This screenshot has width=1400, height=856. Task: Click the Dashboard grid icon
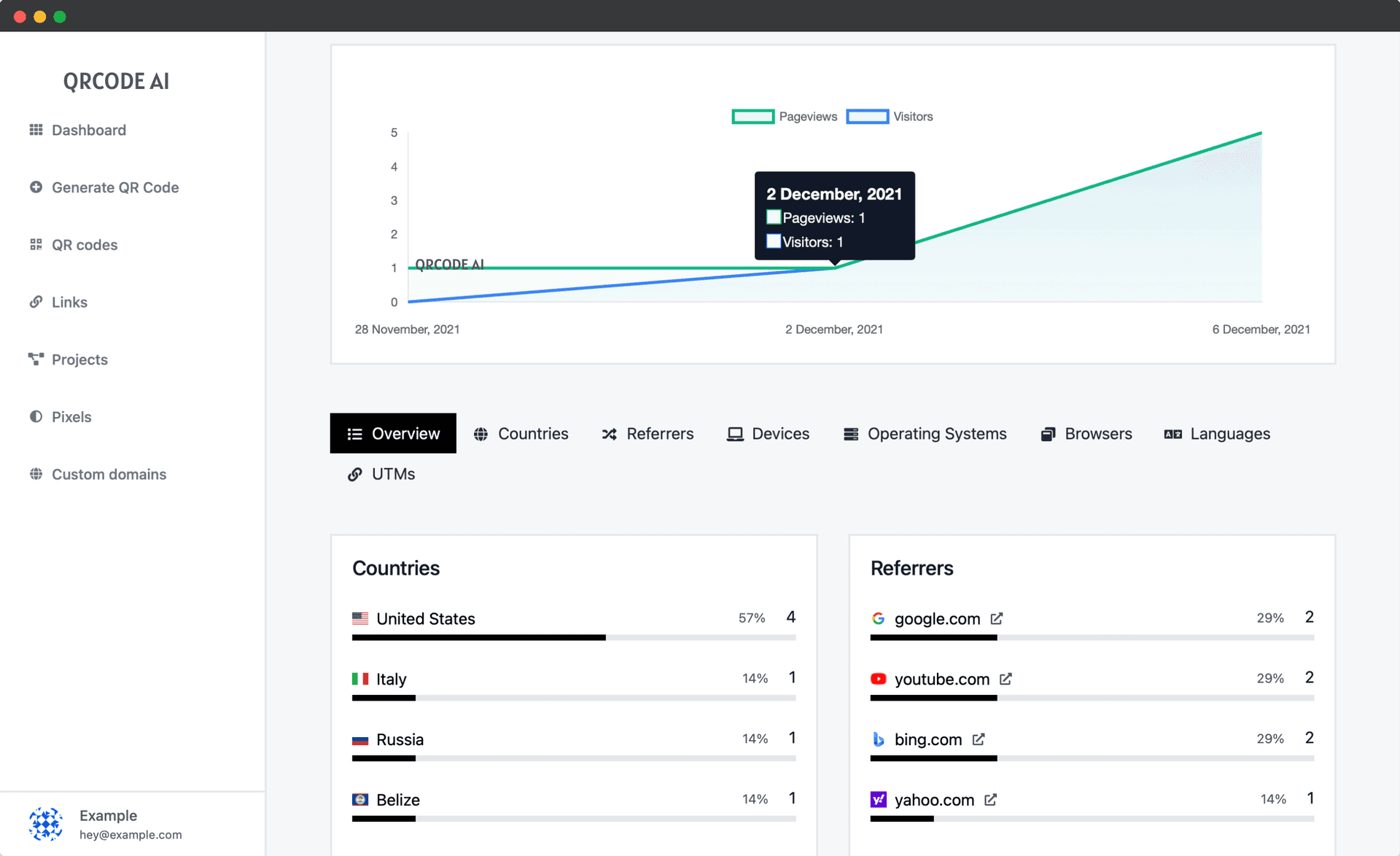(x=36, y=130)
